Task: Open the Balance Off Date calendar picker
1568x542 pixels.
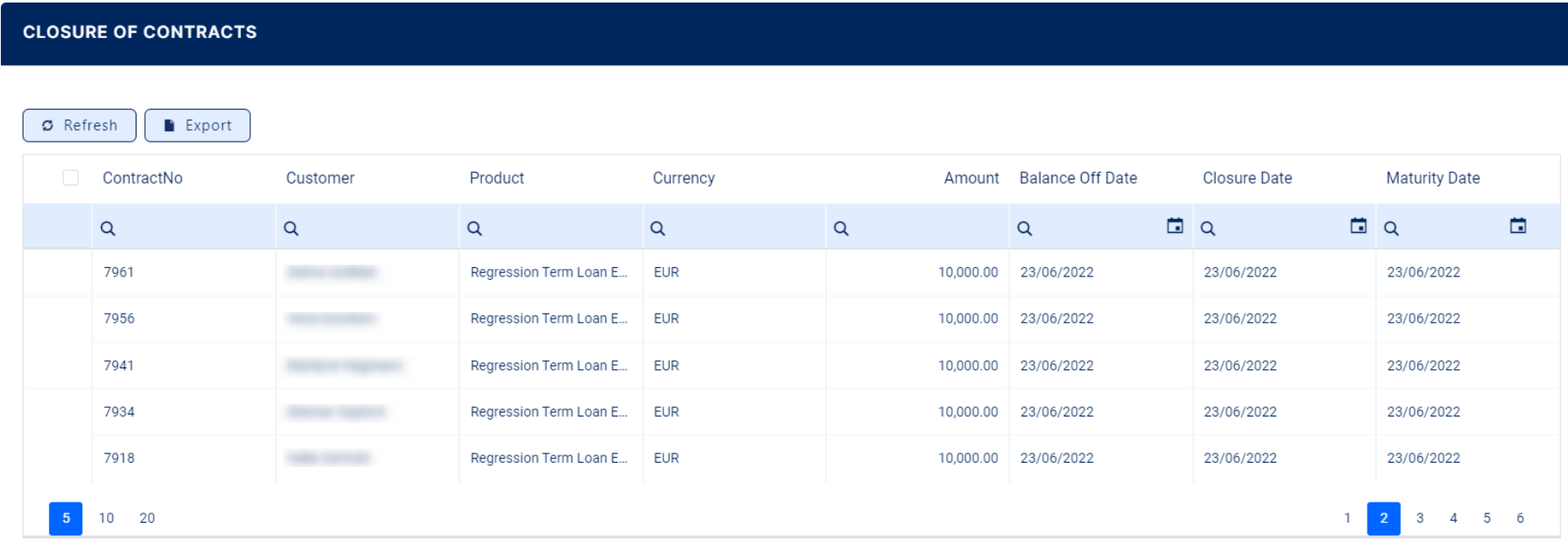Action: point(1175,226)
